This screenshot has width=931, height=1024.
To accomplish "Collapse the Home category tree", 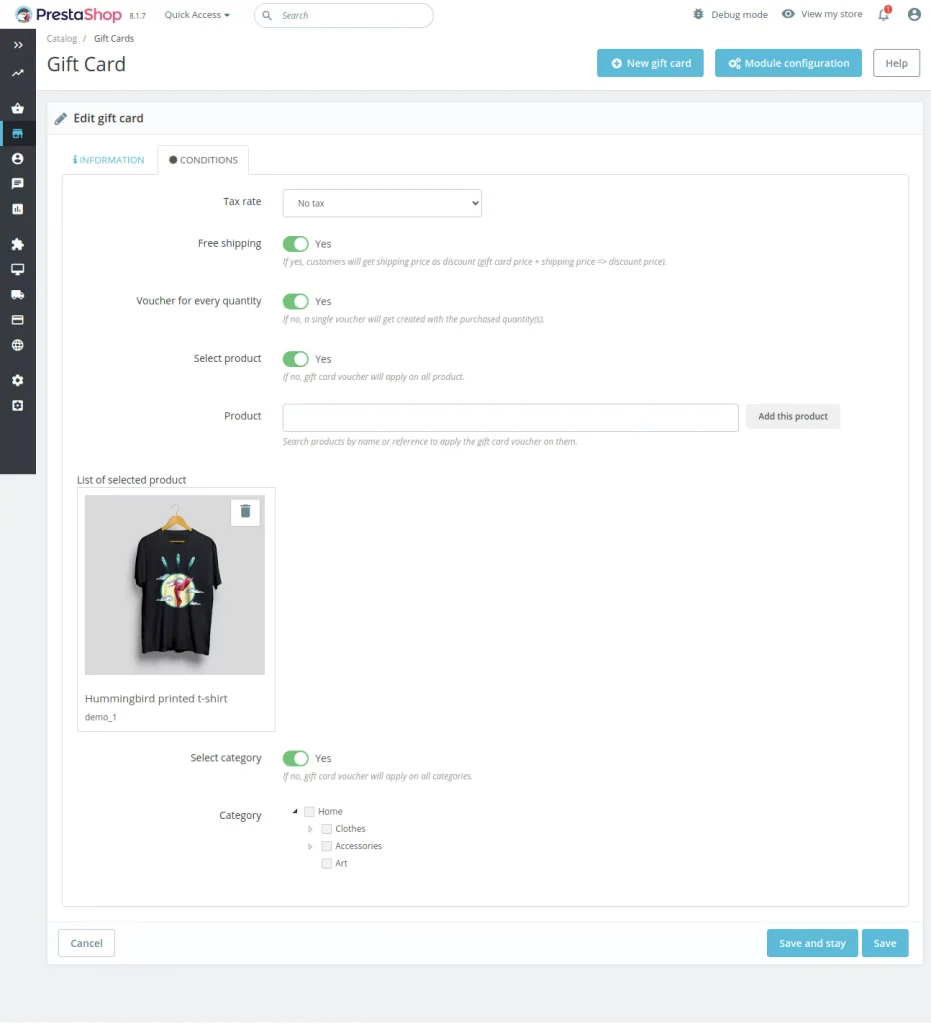I will (x=294, y=810).
